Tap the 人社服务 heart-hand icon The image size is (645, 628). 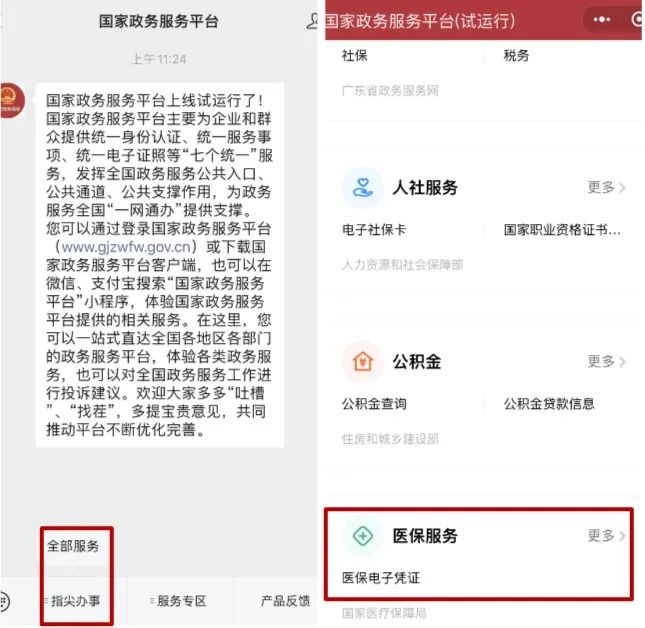(x=363, y=188)
